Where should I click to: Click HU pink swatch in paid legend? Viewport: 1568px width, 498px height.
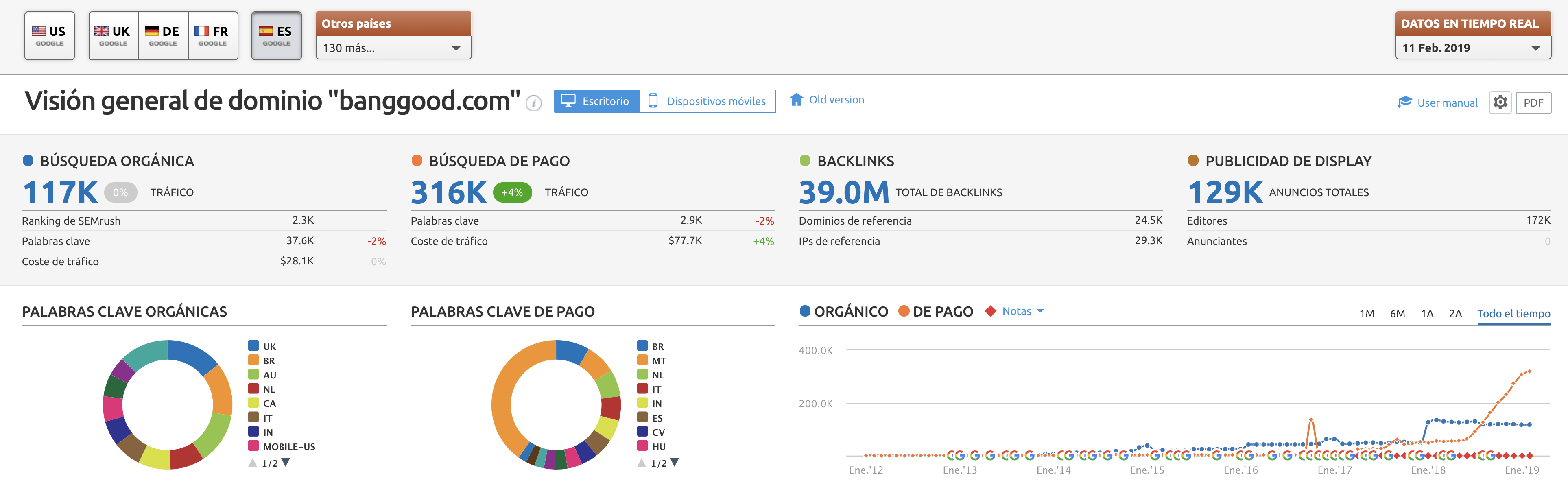[x=642, y=446]
